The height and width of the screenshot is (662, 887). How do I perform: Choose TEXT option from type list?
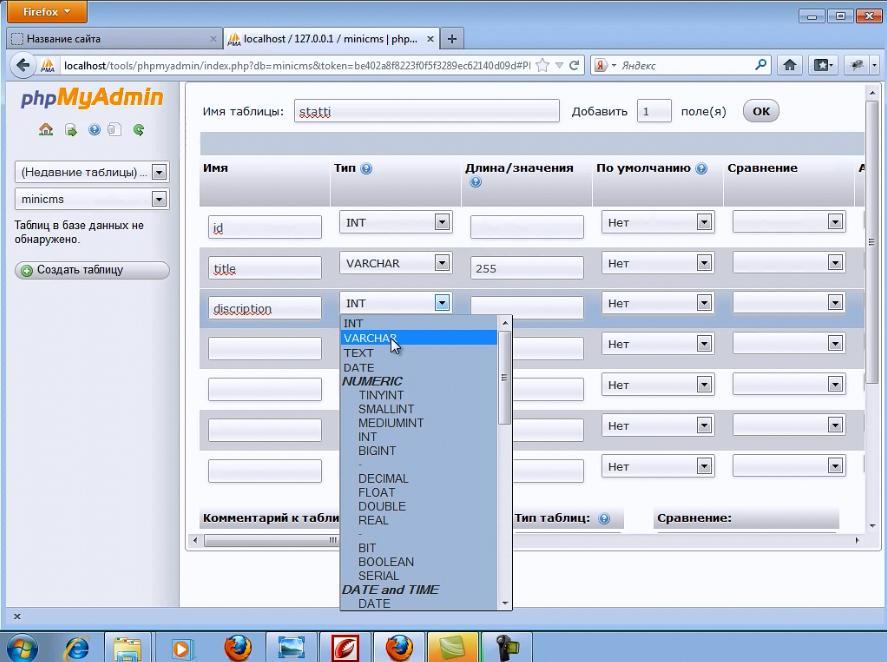(x=358, y=353)
